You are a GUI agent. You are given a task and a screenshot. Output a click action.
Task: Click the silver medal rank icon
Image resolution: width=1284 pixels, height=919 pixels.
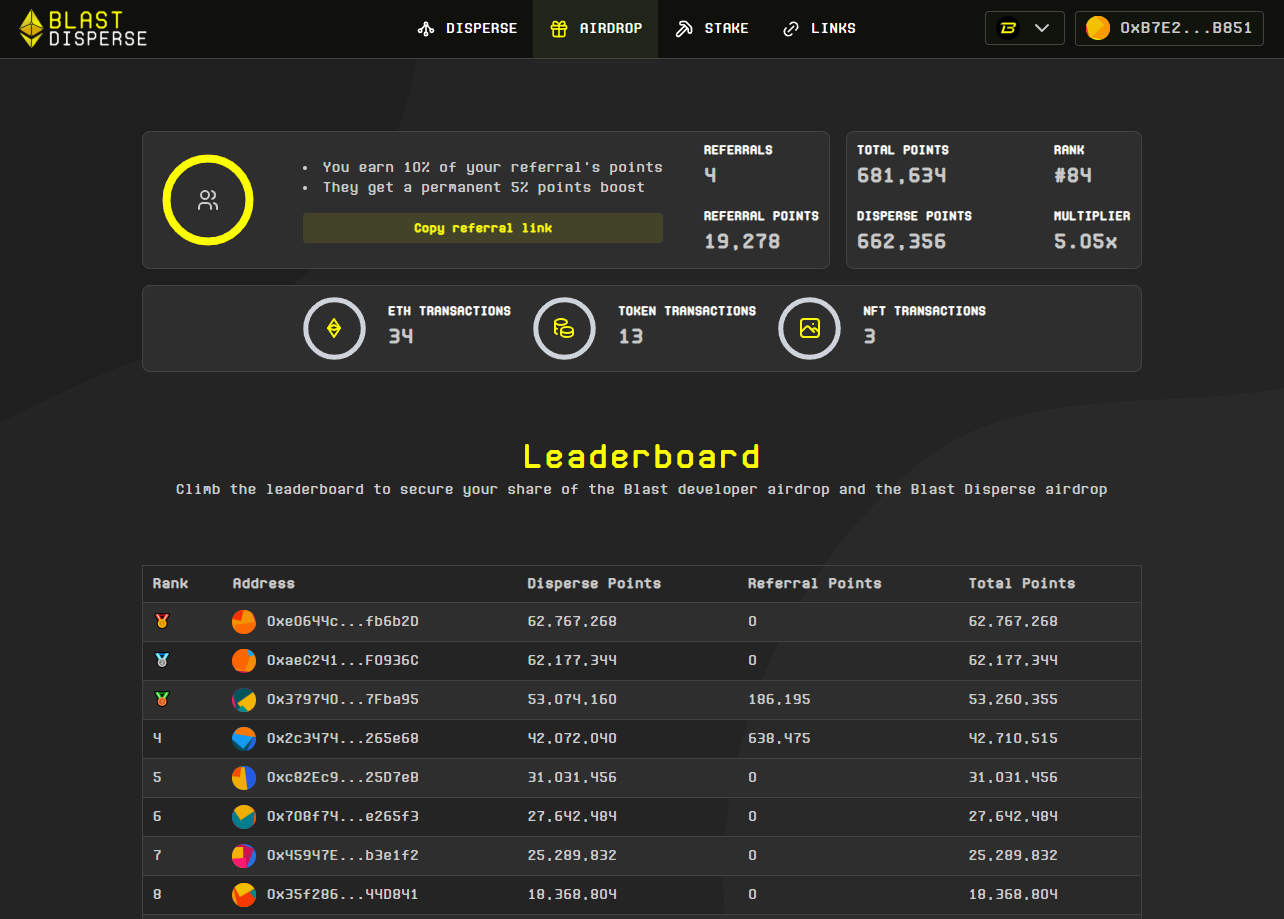pyautogui.click(x=162, y=660)
